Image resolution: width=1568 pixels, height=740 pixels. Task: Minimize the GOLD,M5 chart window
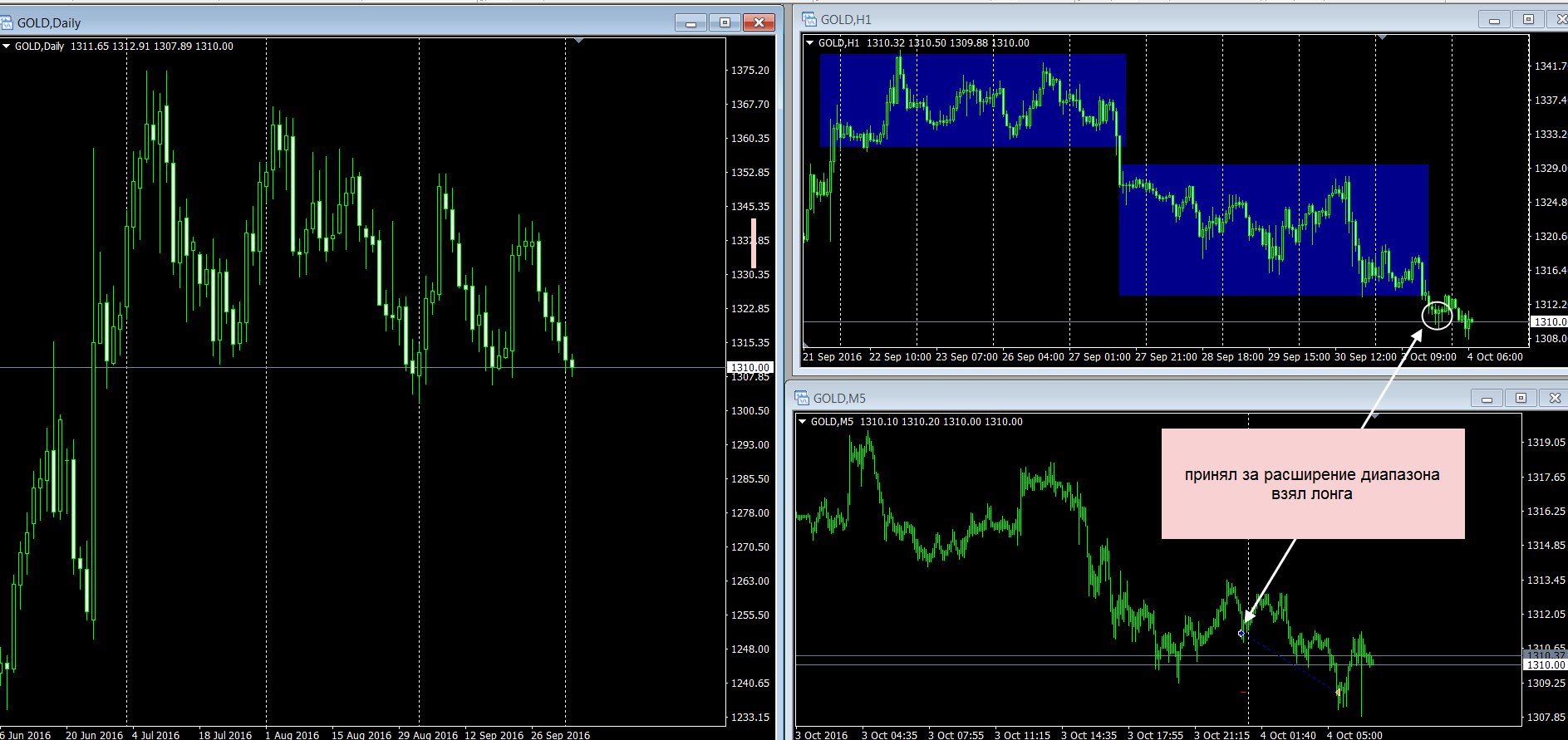click(x=1487, y=398)
